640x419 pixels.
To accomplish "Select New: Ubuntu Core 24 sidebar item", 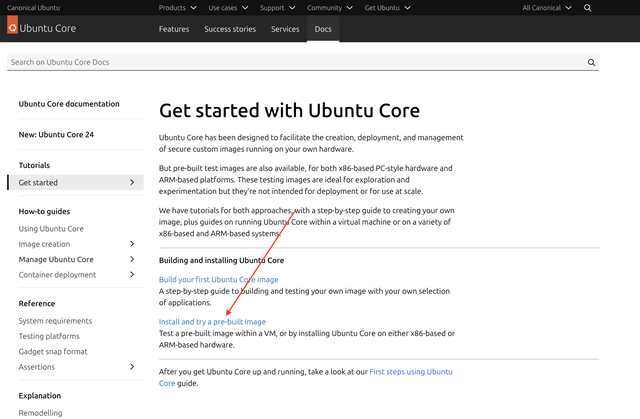I will (56, 135).
